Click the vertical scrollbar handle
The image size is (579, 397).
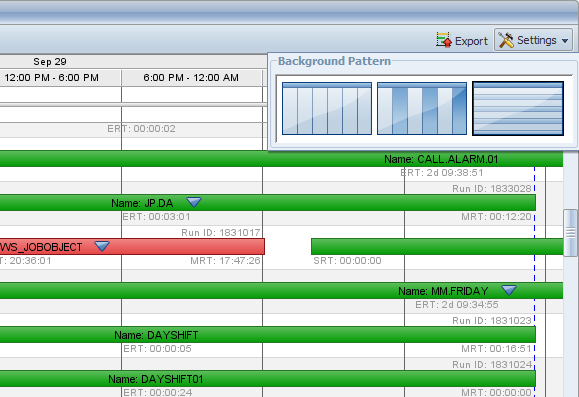click(571, 233)
